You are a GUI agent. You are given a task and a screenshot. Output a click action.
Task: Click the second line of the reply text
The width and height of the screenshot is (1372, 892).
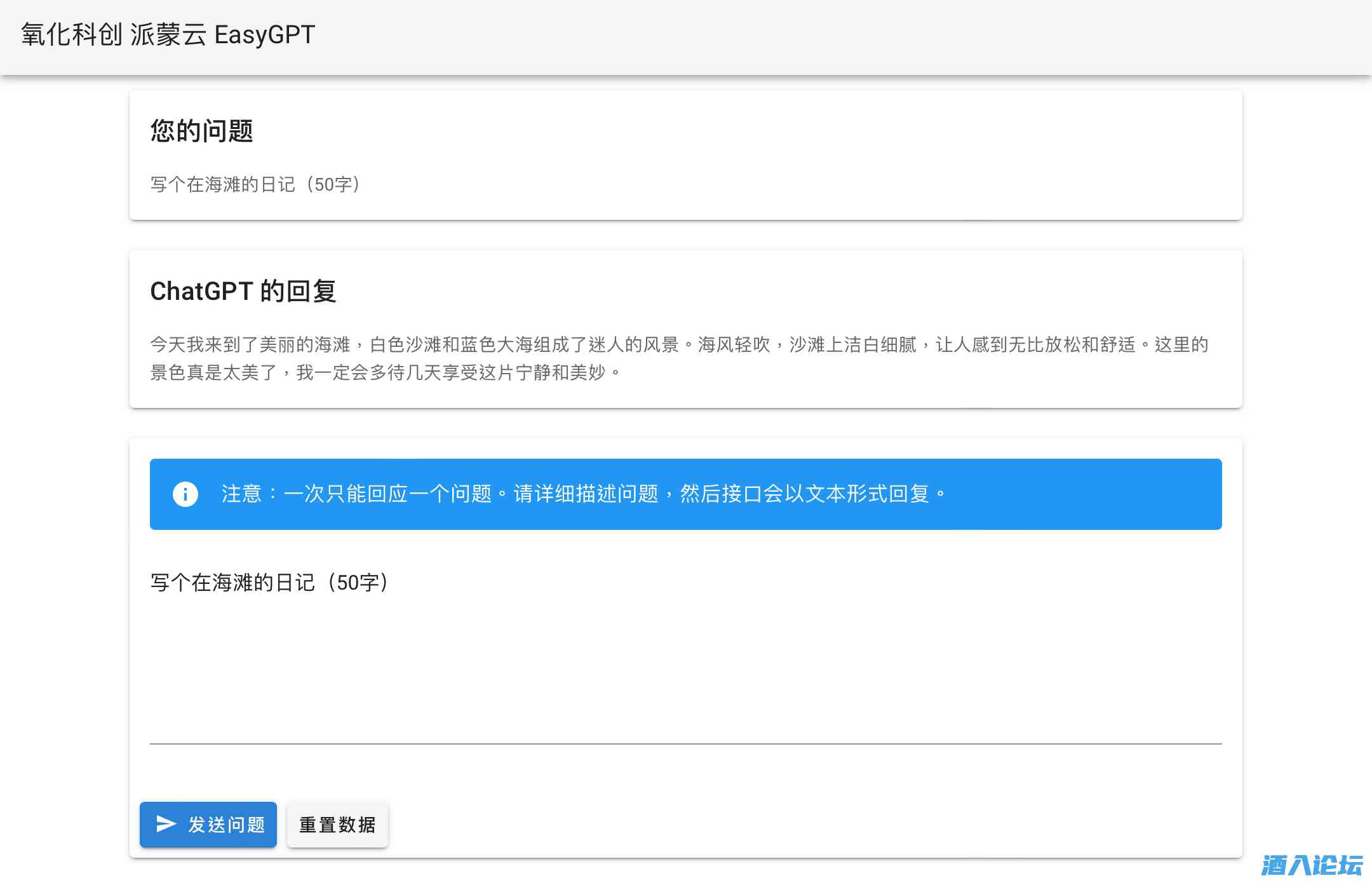(385, 372)
